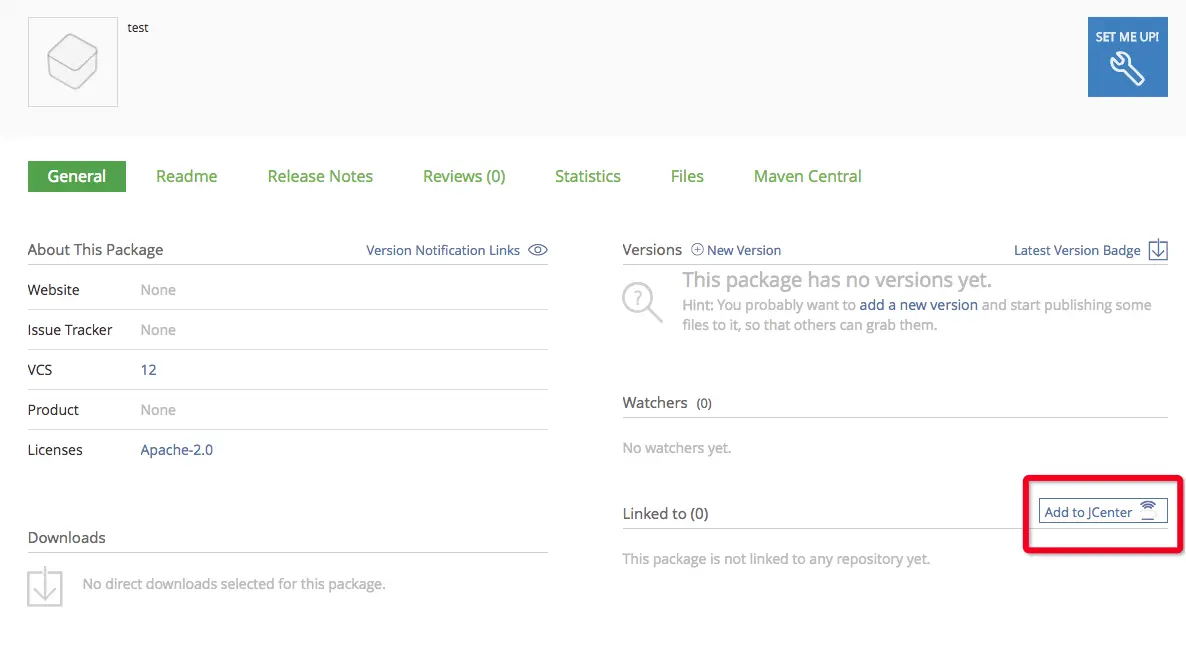Screen dimensions: 1186x653
Task: Click the add a new version link
Action: 917,305
